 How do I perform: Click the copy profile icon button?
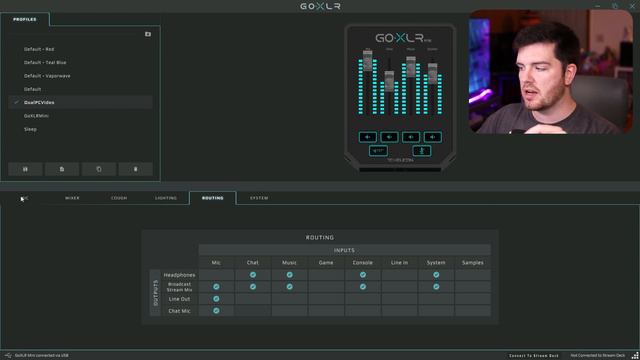99,169
